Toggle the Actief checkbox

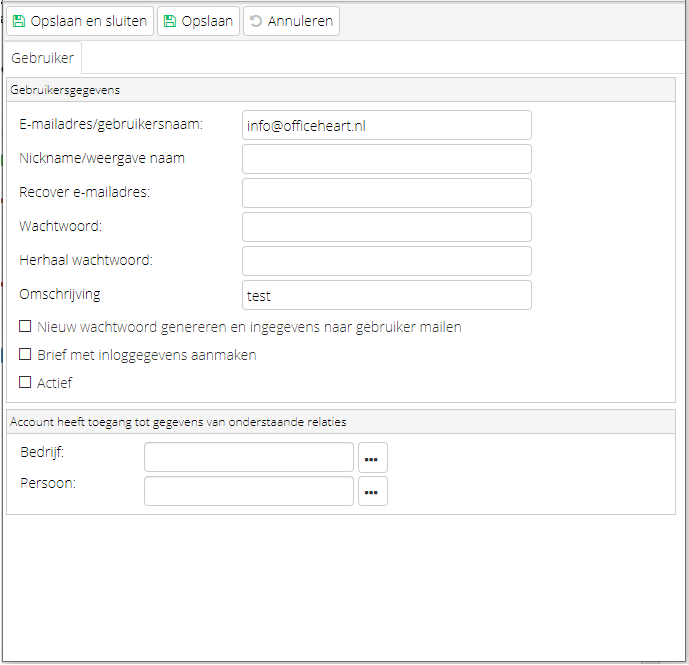[x=25, y=382]
